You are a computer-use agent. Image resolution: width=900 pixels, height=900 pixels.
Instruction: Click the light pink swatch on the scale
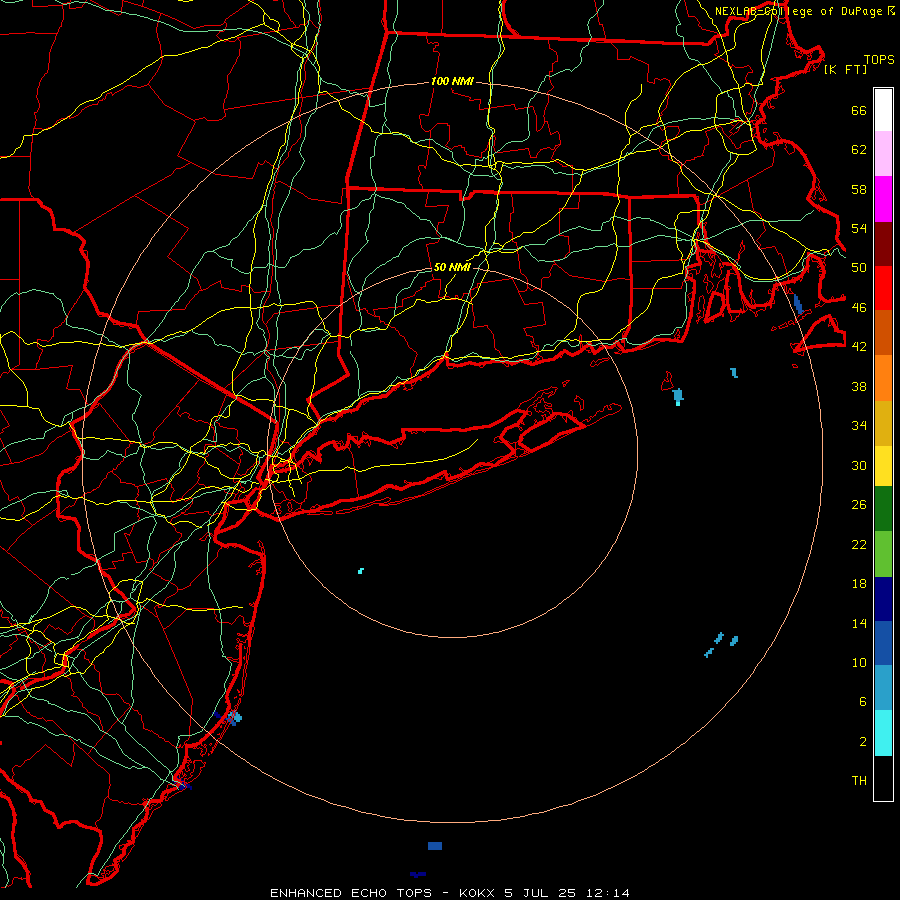click(883, 154)
